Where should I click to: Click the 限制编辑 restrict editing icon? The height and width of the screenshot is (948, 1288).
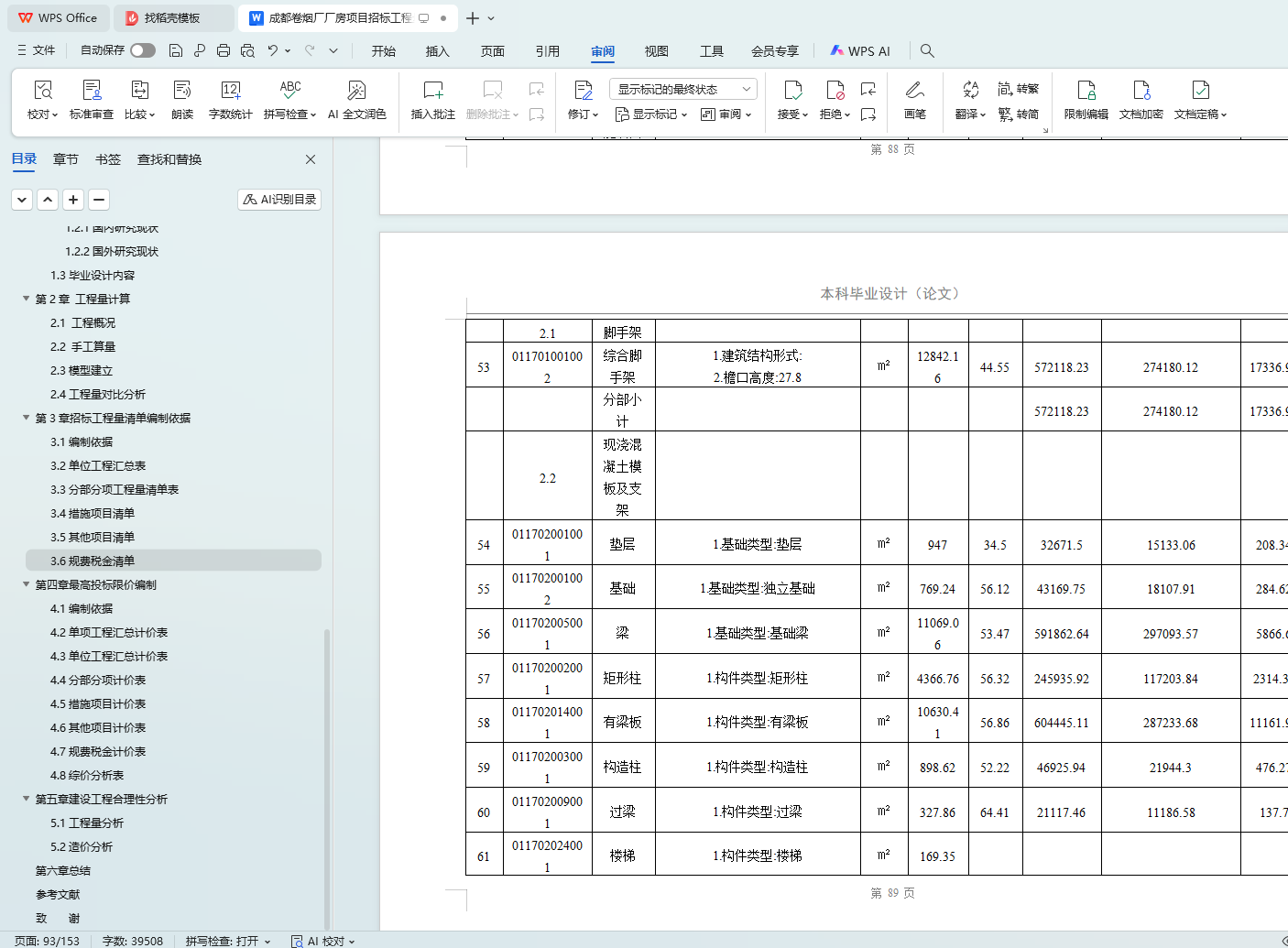click(x=1086, y=91)
